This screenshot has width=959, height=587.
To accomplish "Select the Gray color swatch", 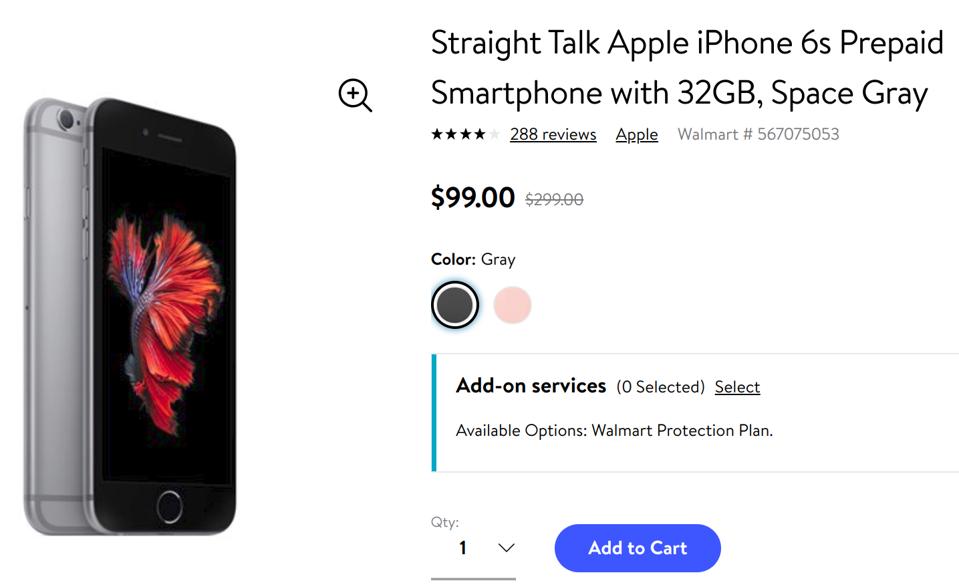I will [x=455, y=305].
